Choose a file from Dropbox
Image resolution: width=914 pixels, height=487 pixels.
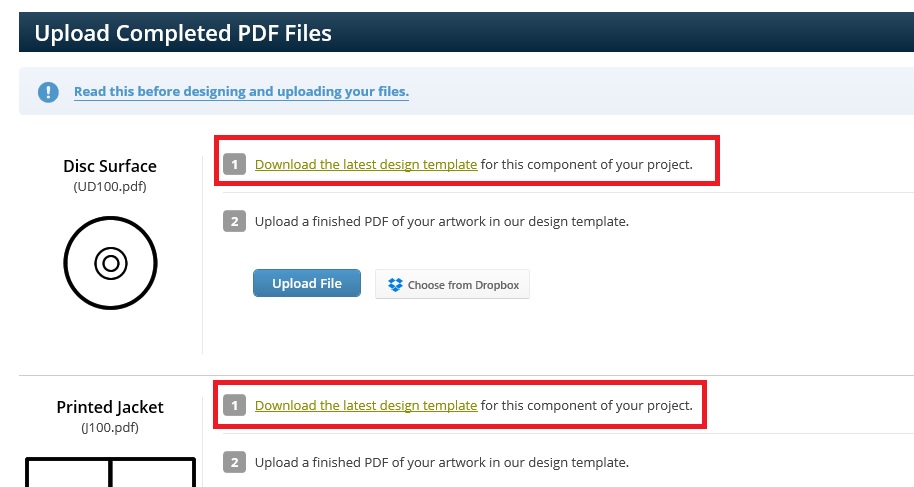(452, 285)
